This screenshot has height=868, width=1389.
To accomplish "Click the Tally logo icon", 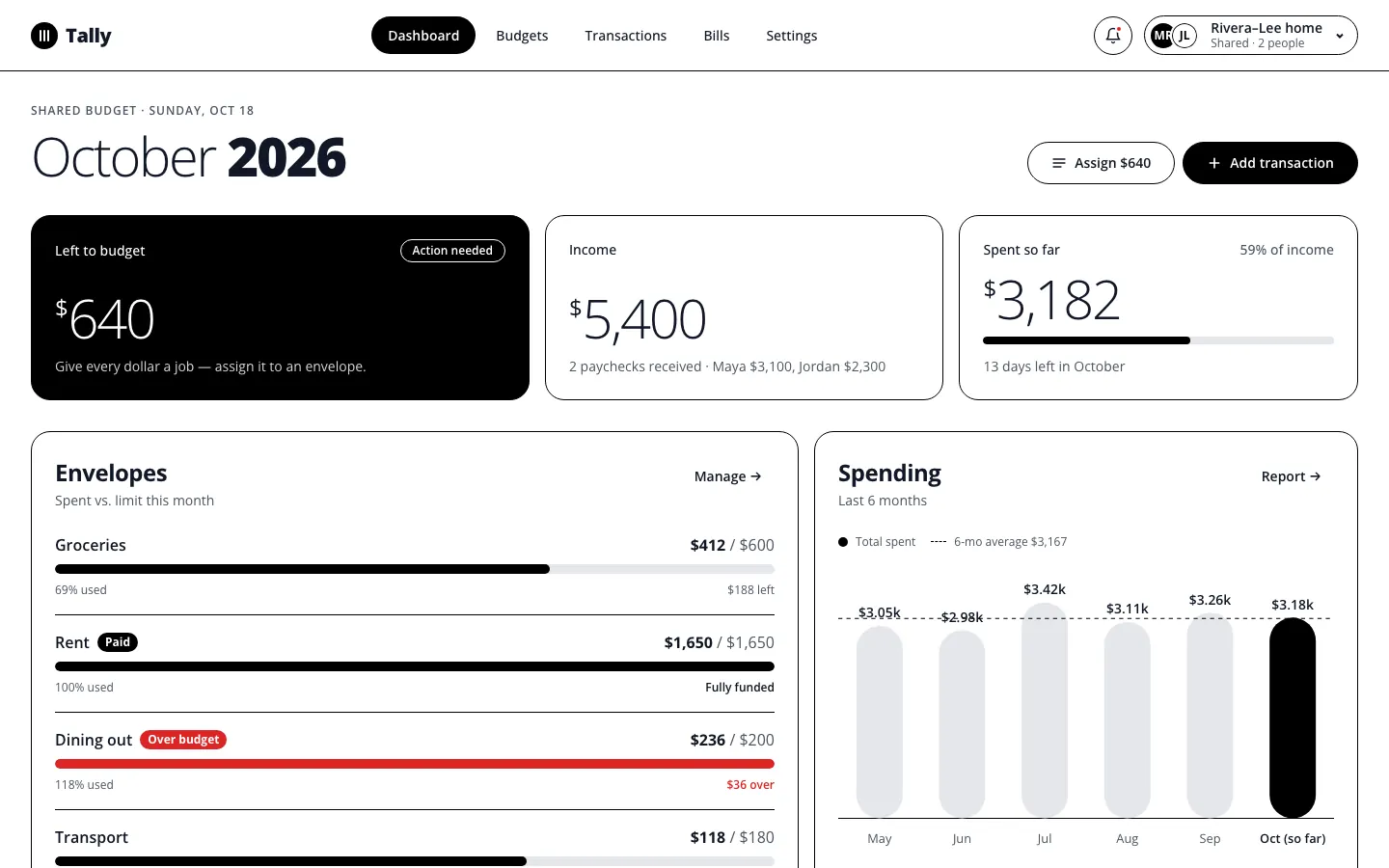I will (44, 36).
